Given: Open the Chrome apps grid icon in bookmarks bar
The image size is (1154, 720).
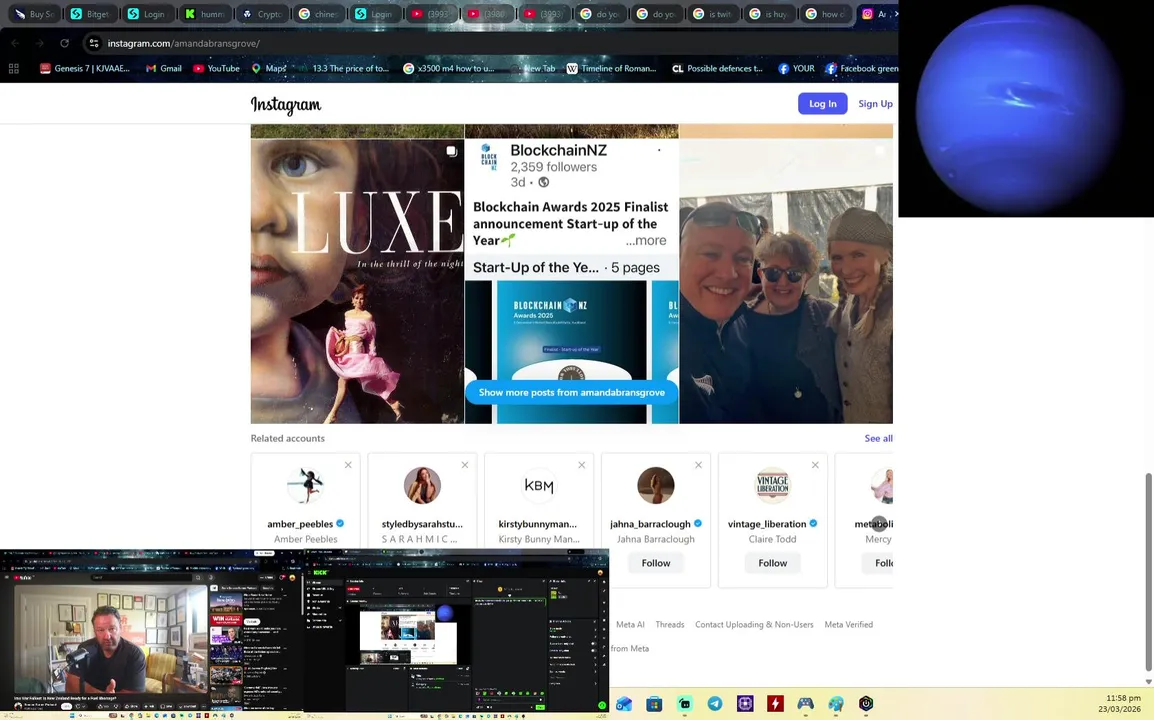Looking at the screenshot, I should pos(13,68).
